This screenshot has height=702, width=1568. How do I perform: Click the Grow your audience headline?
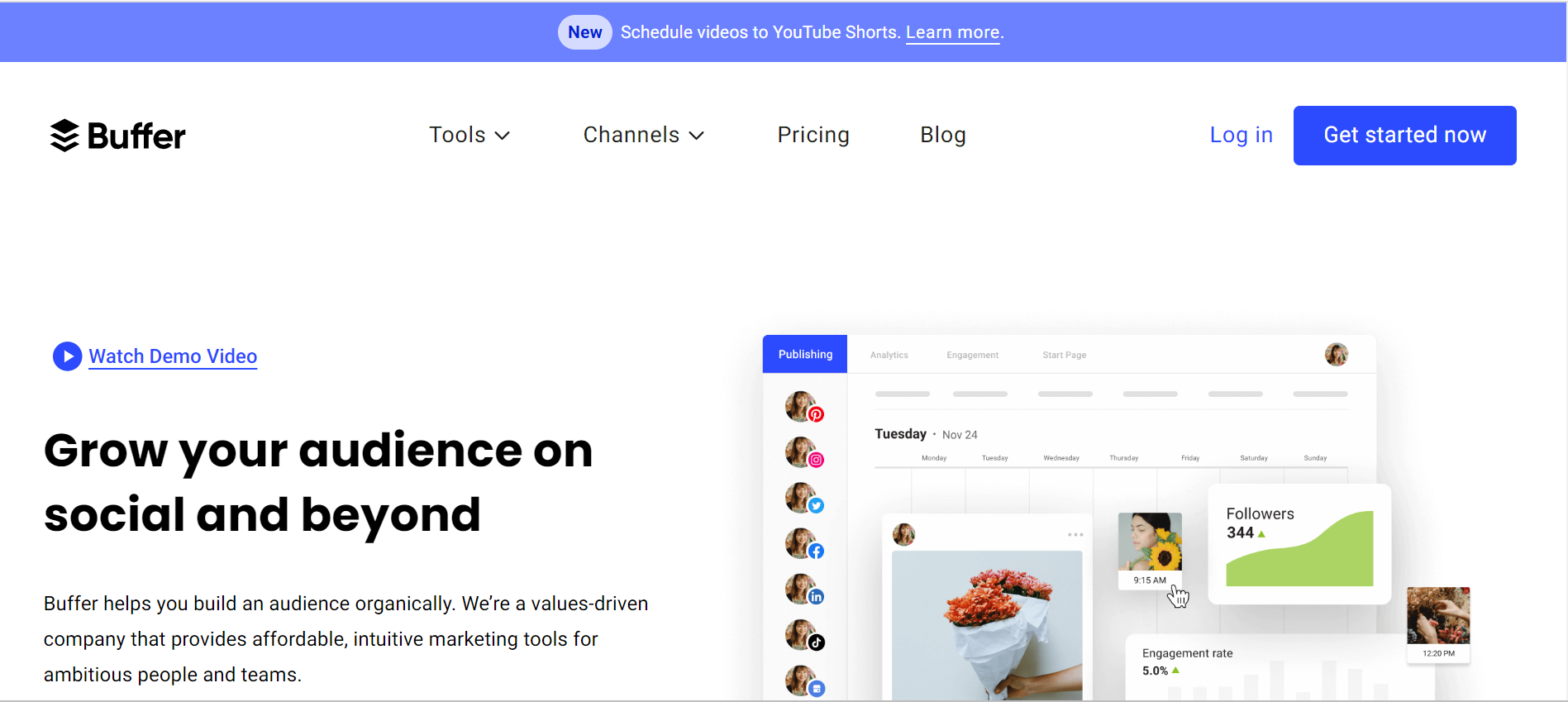pyautogui.click(x=318, y=482)
